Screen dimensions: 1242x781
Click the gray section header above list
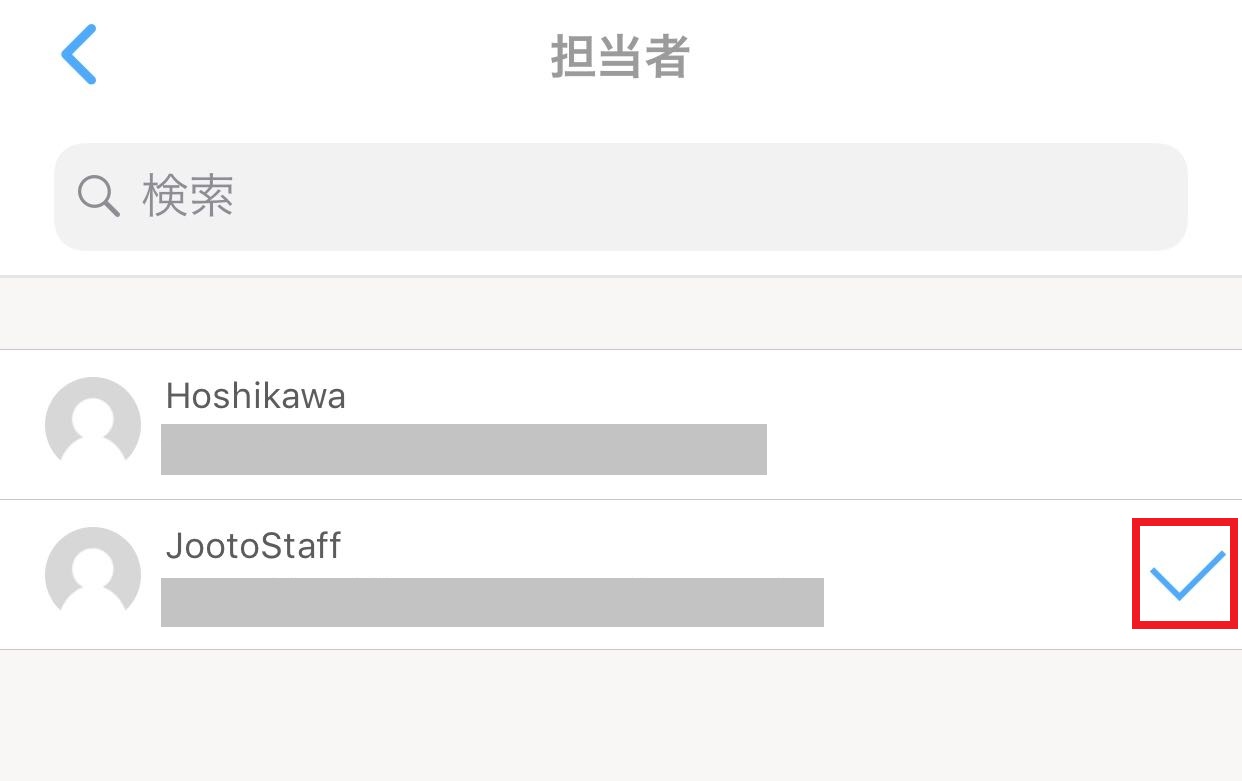coord(620,313)
